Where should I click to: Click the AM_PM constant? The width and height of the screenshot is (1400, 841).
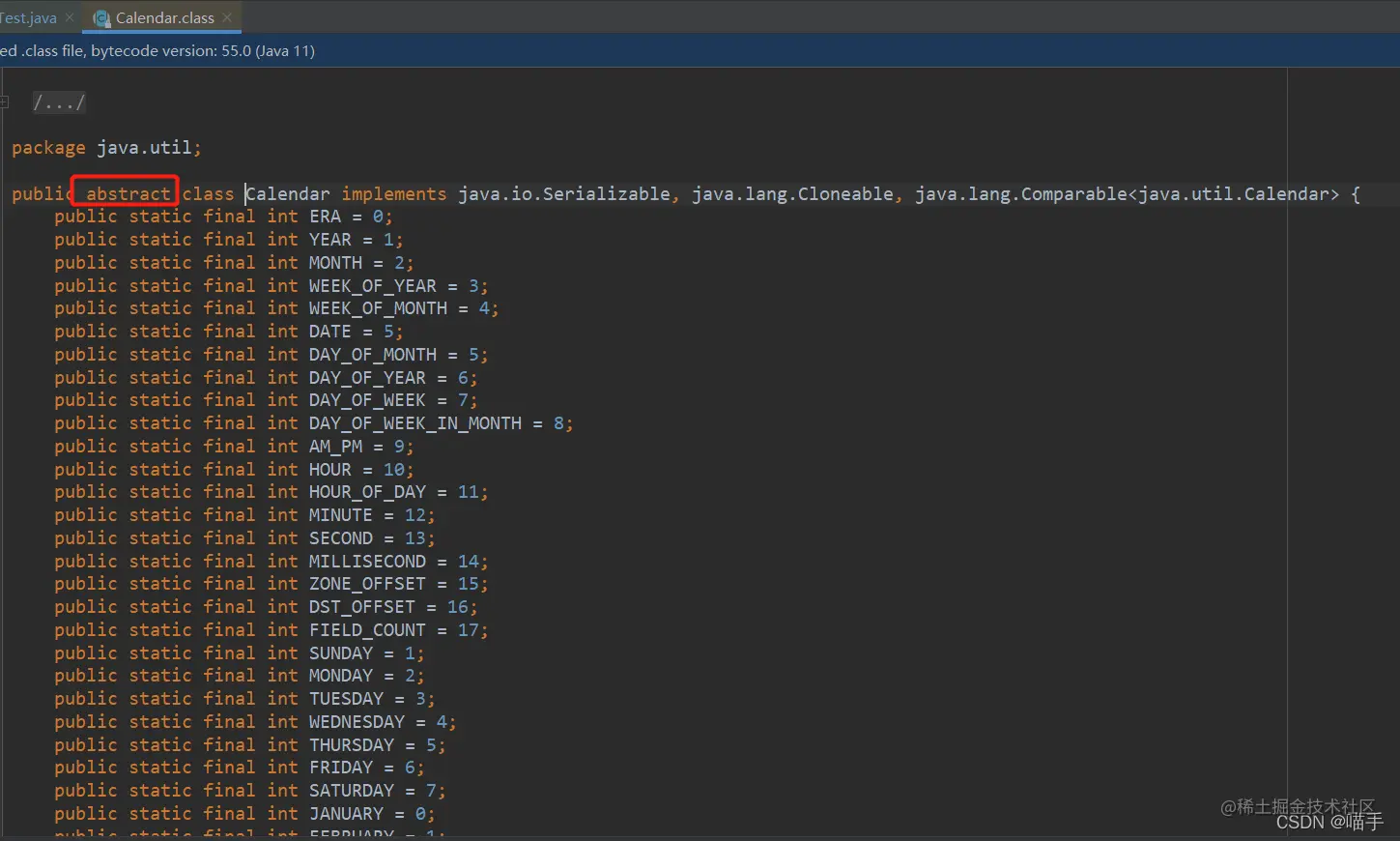[x=336, y=447]
